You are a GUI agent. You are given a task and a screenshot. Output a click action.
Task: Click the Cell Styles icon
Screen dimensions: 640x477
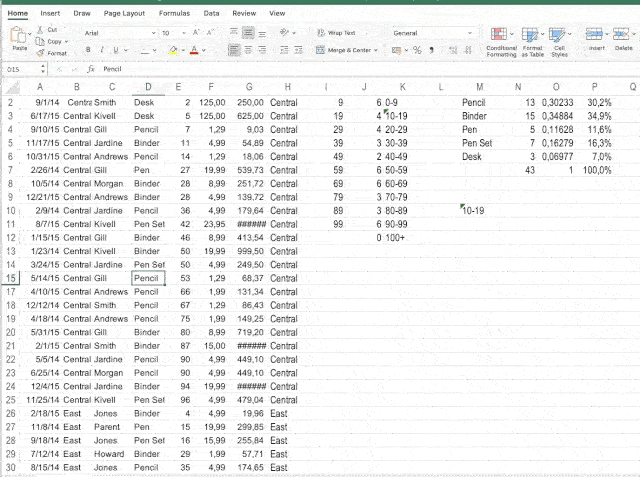[x=557, y=34]
